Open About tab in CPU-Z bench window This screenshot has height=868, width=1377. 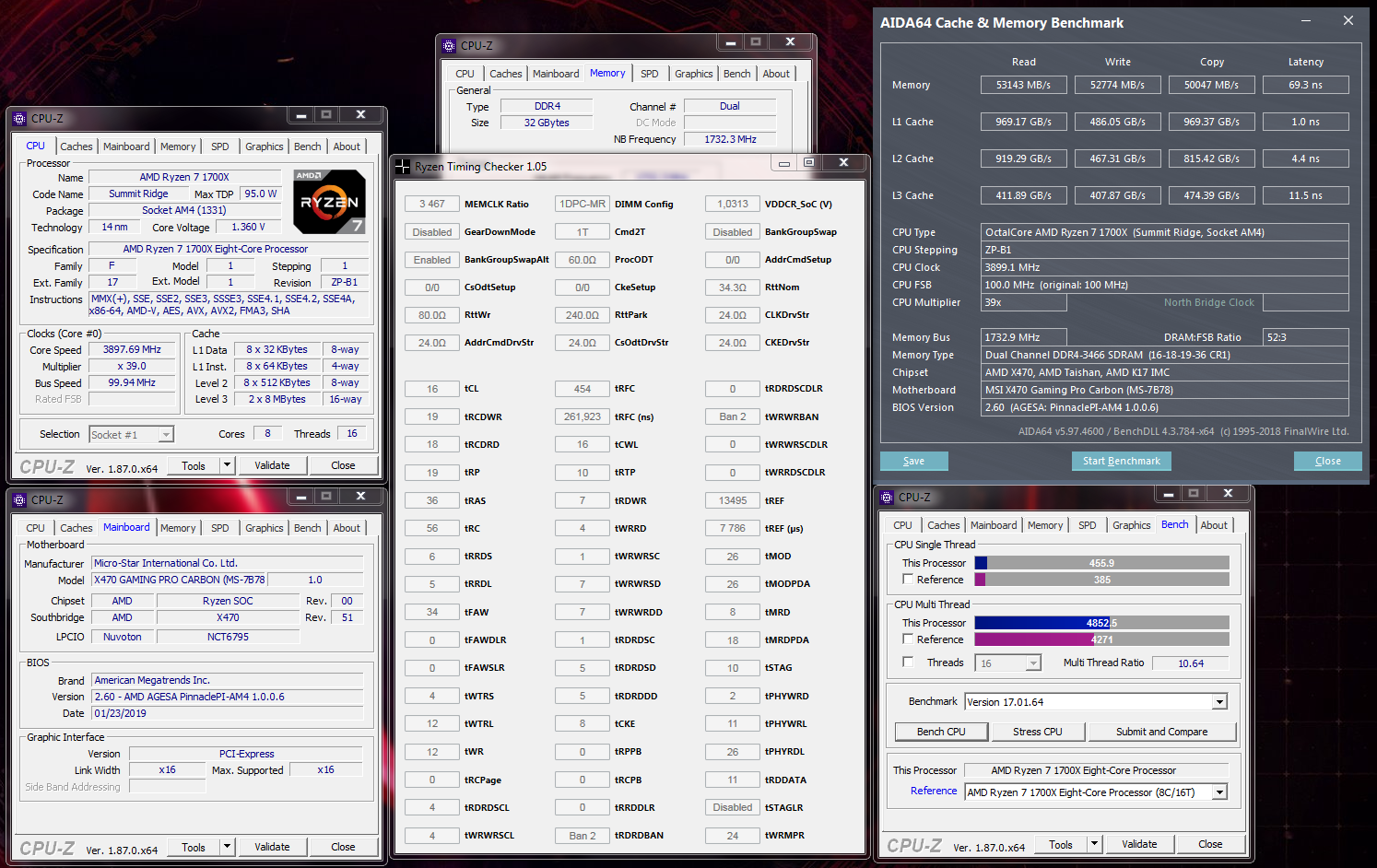click(1214, 525)
